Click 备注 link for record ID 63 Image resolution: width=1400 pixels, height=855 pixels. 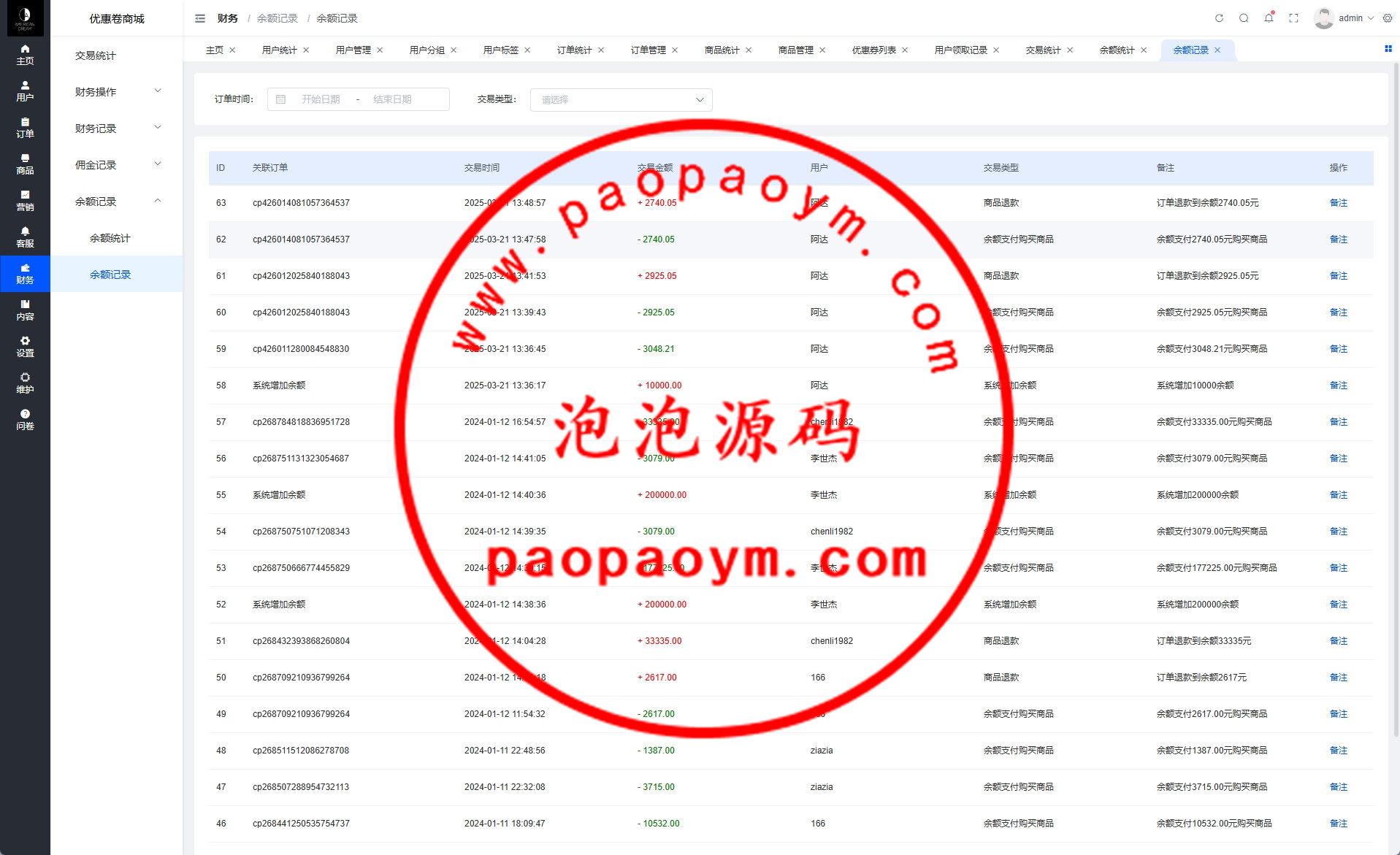click(x=1338, y=203)
